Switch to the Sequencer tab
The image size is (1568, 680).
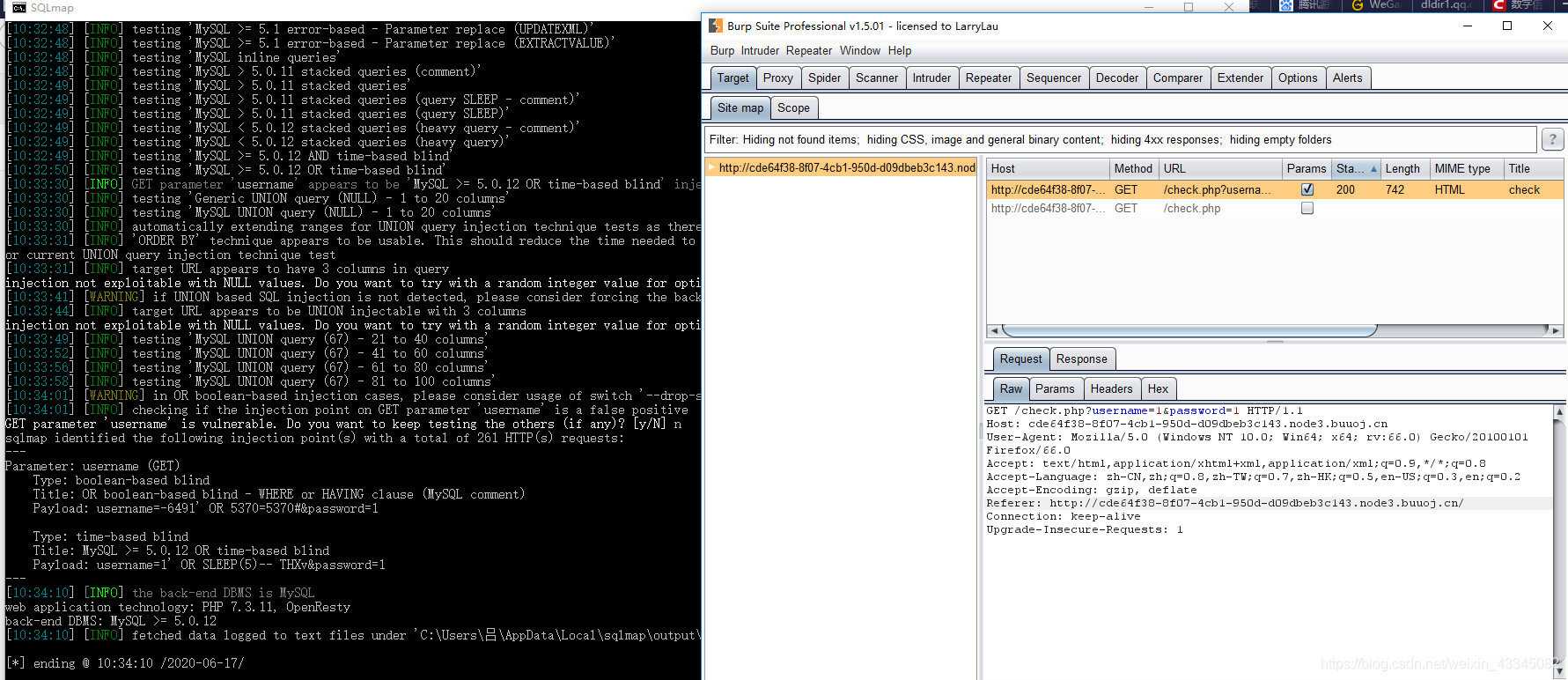point(1054,78)
